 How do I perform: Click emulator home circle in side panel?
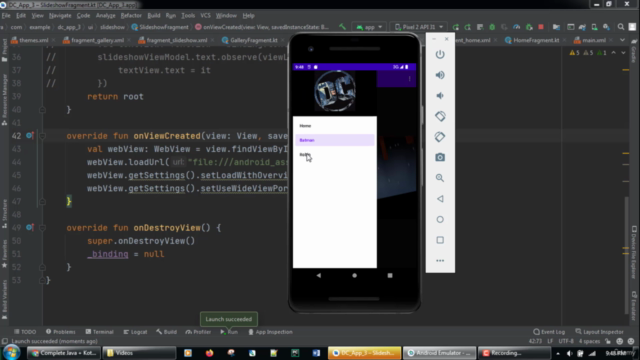pyautogui.click(x=440, y=219)
